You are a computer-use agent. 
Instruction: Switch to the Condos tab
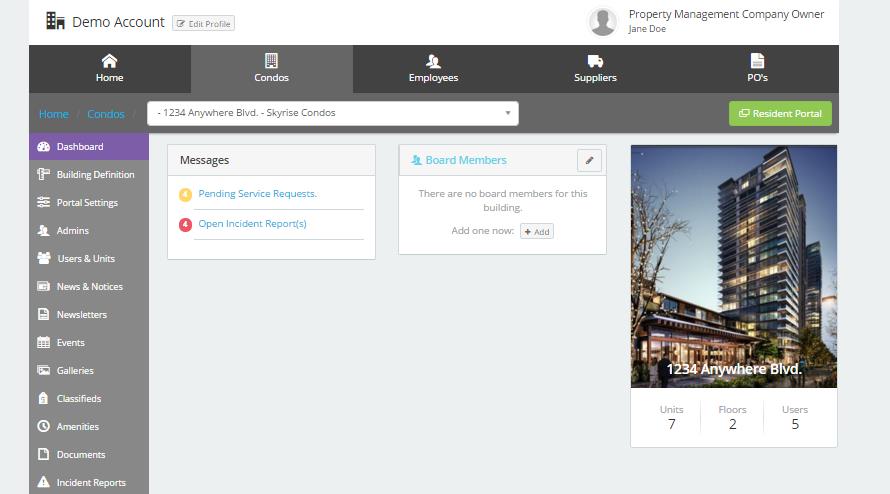click(x=271, y=69)
